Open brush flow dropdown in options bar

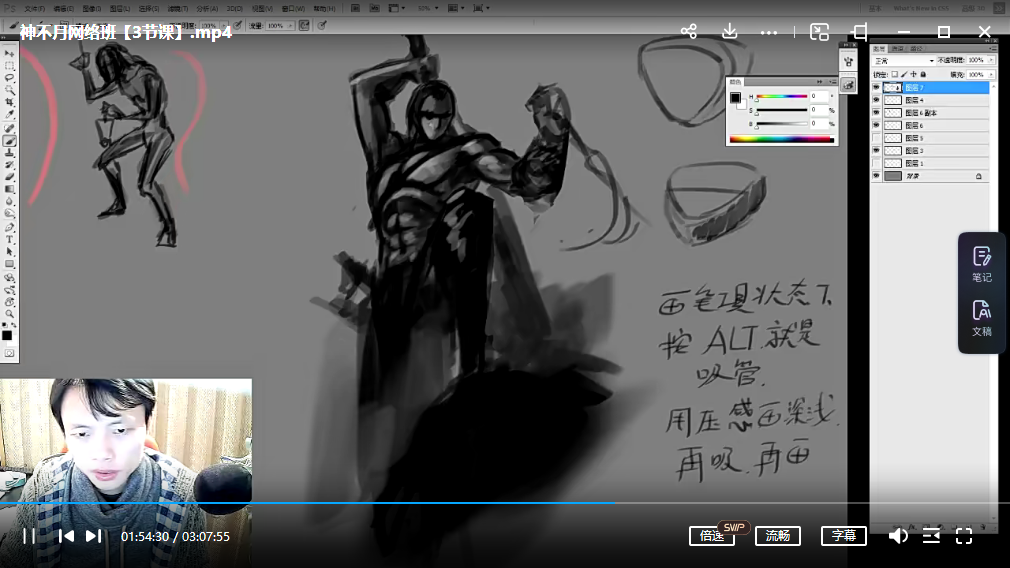(291, 26)
